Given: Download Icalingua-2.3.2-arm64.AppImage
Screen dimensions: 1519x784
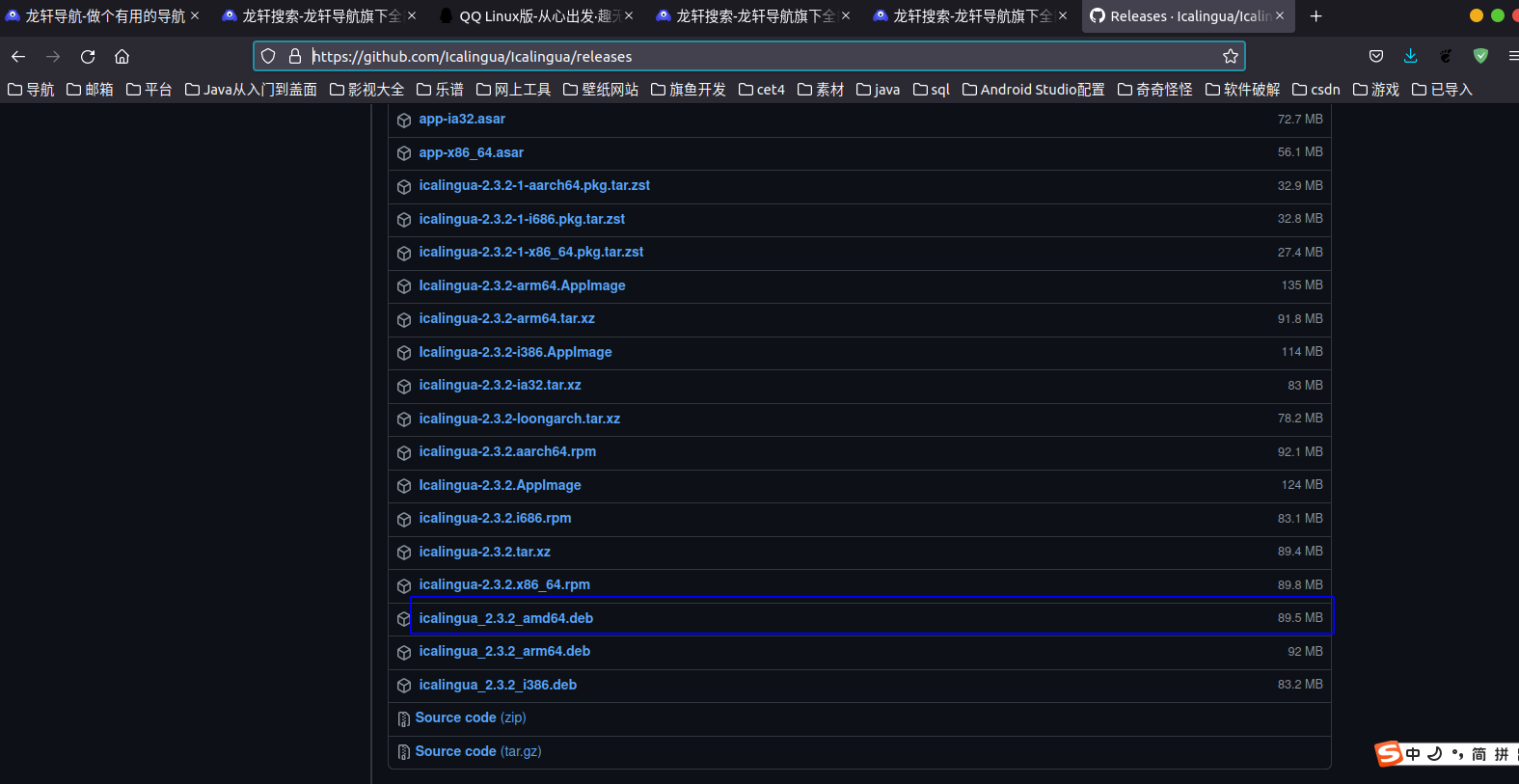Looking at the screenshot, I should pyautogui.click(x=522, y=285).
